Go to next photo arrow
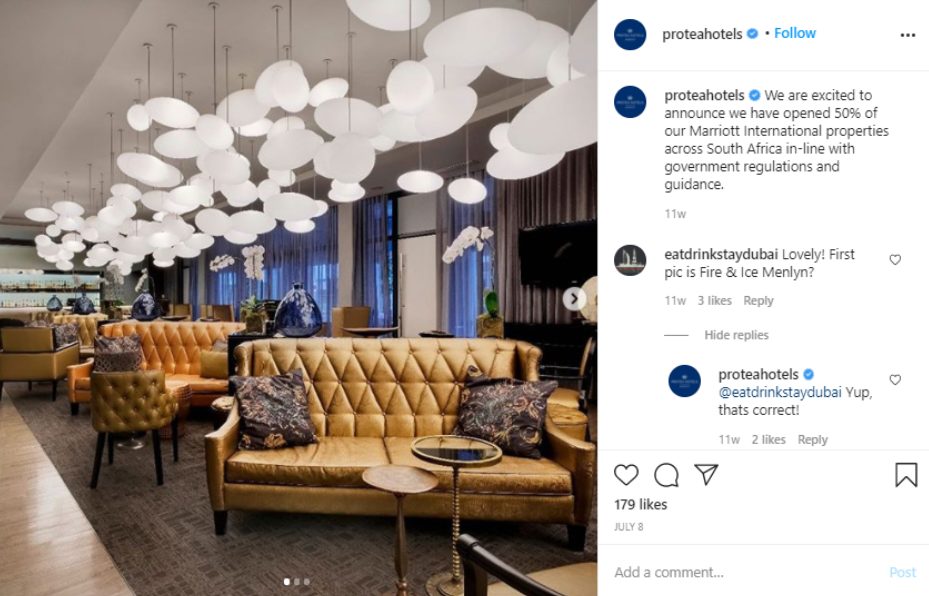Image resolution: width=929 pixels, height=596 pixels. [x=574, y=299]
